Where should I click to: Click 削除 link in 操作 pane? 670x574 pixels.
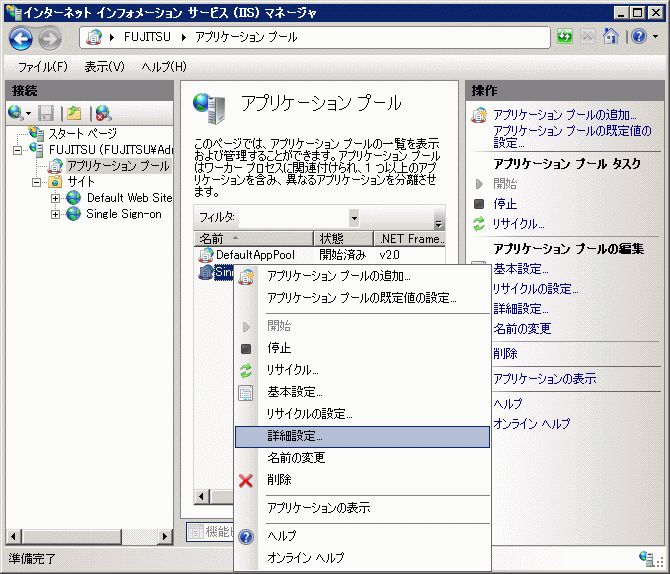pyautogui.click(x=505, y=354)
